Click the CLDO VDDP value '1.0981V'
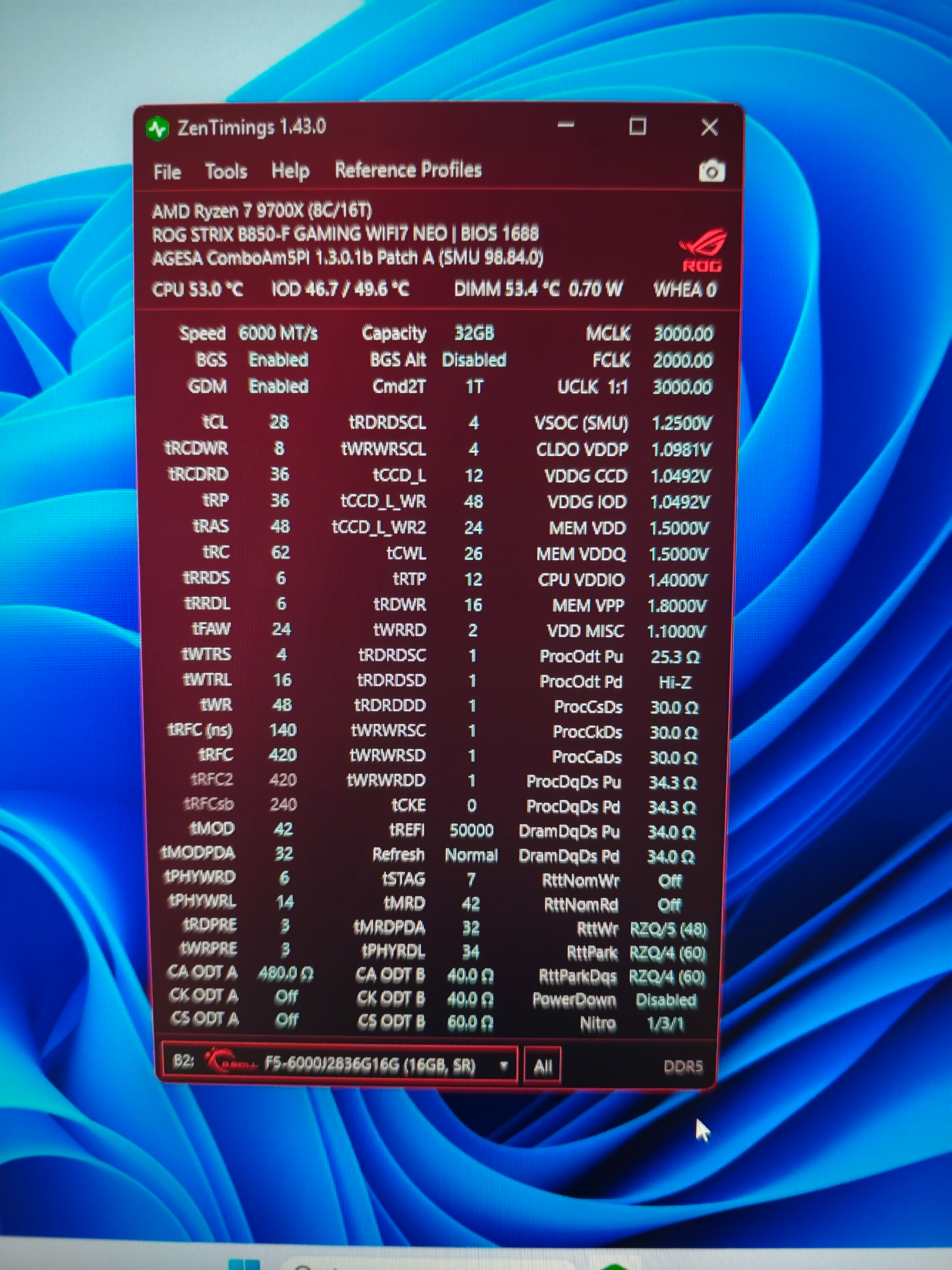The width and height of the screenshot is (952, 1270). click(681, 450)
